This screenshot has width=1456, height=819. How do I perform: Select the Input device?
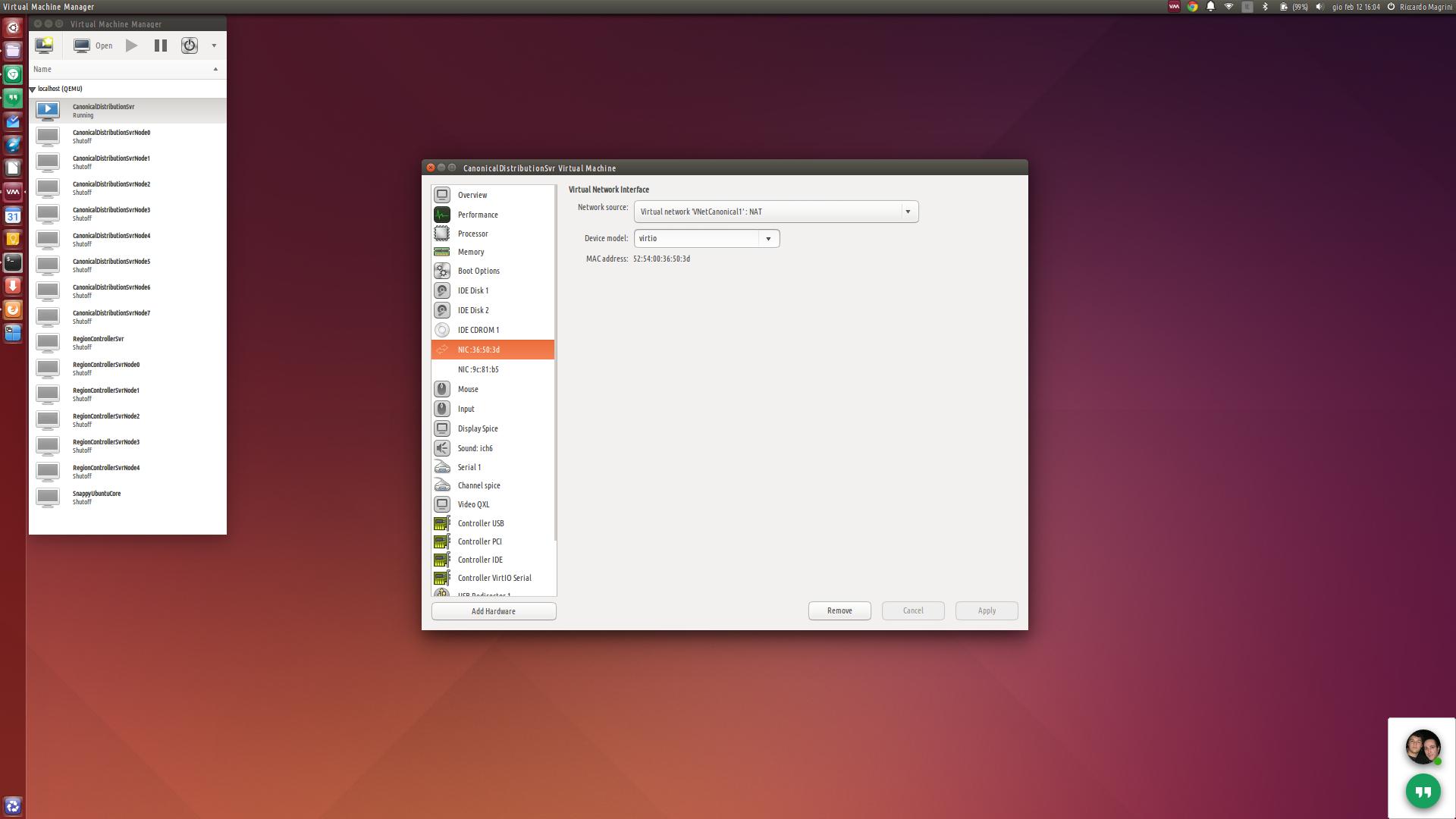click(x=493, y=409)
